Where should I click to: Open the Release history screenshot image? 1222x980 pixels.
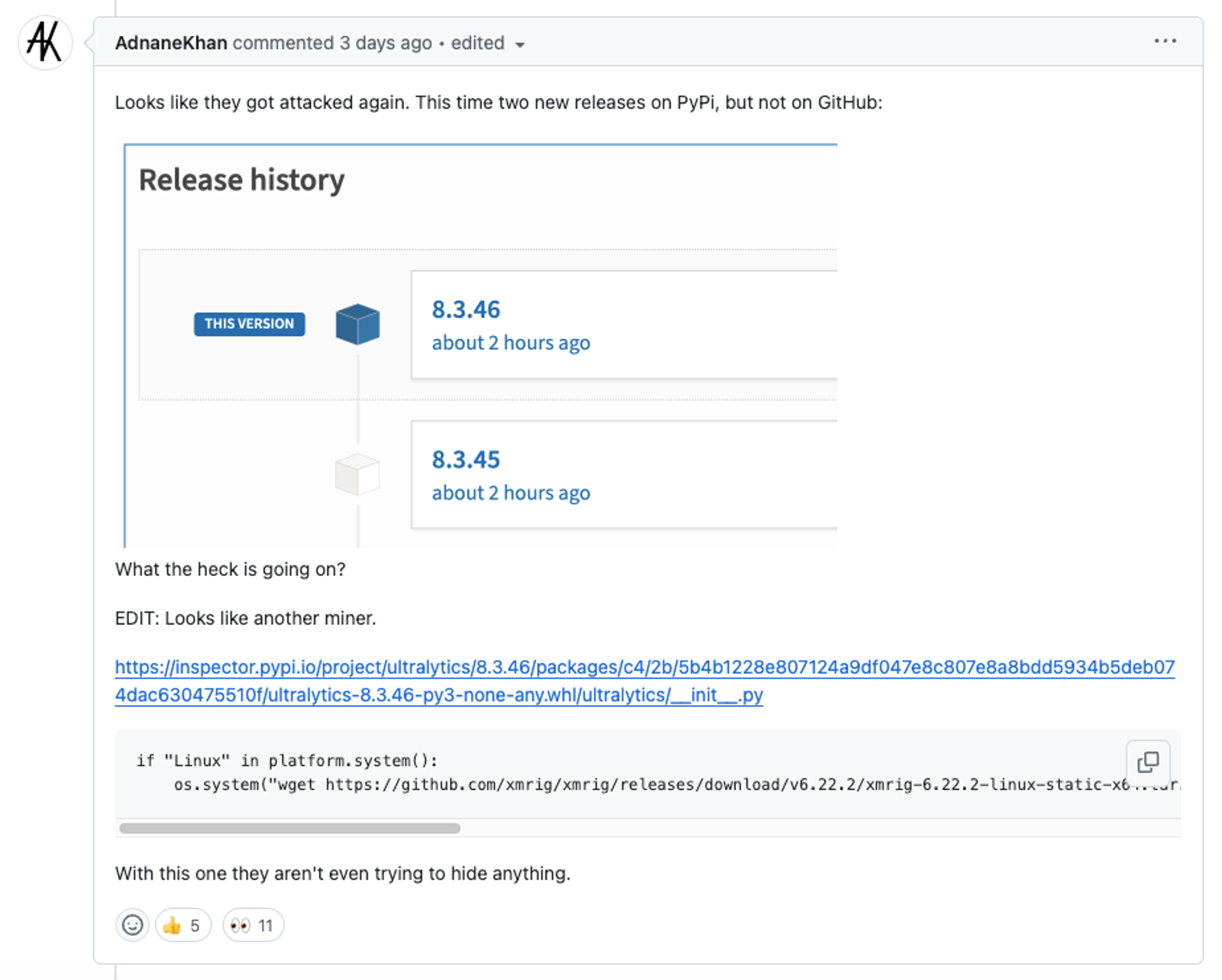(480, 344)
